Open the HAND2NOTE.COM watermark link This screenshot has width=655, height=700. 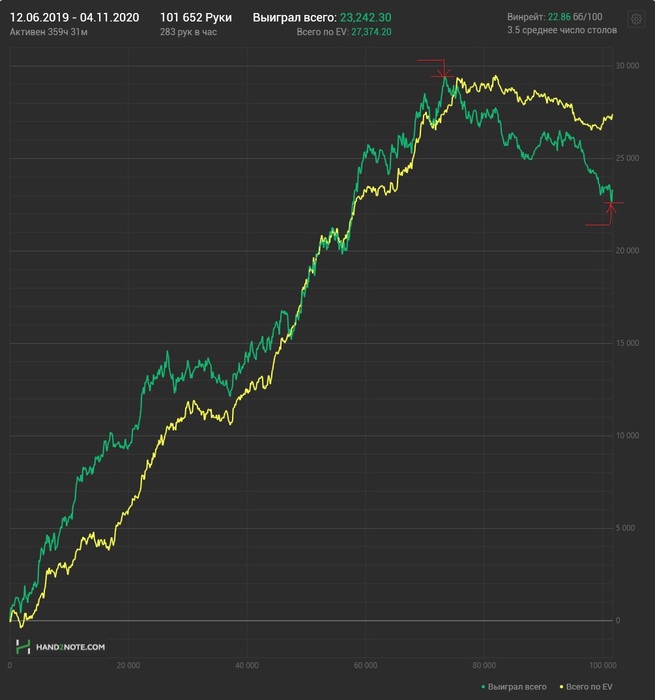(70, 647)
